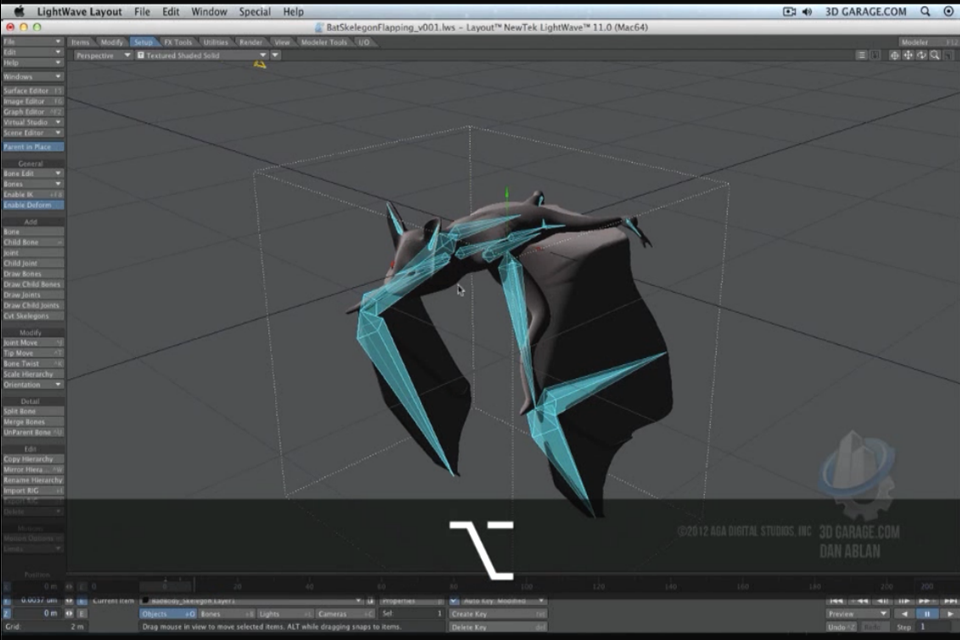Toggle the Z channel arrows button
Viewport: 960px width, 640px height.
69,613
